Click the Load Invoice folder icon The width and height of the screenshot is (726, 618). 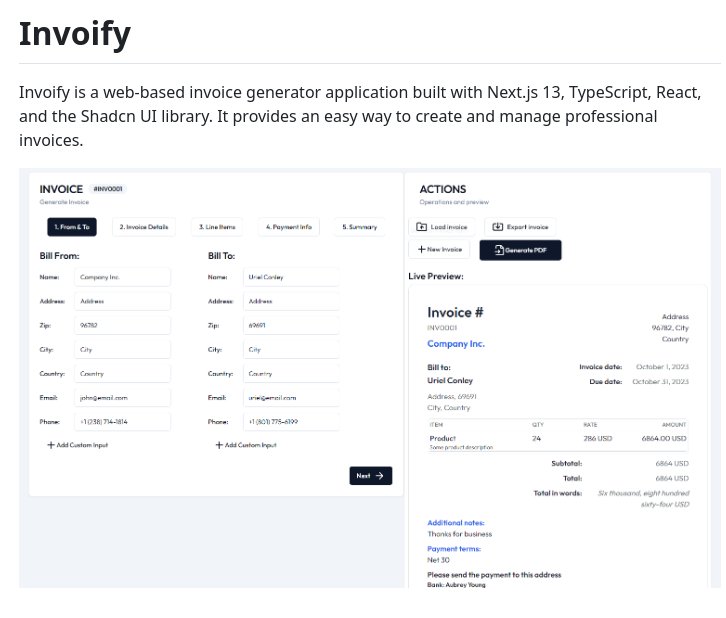click(422, 227)
